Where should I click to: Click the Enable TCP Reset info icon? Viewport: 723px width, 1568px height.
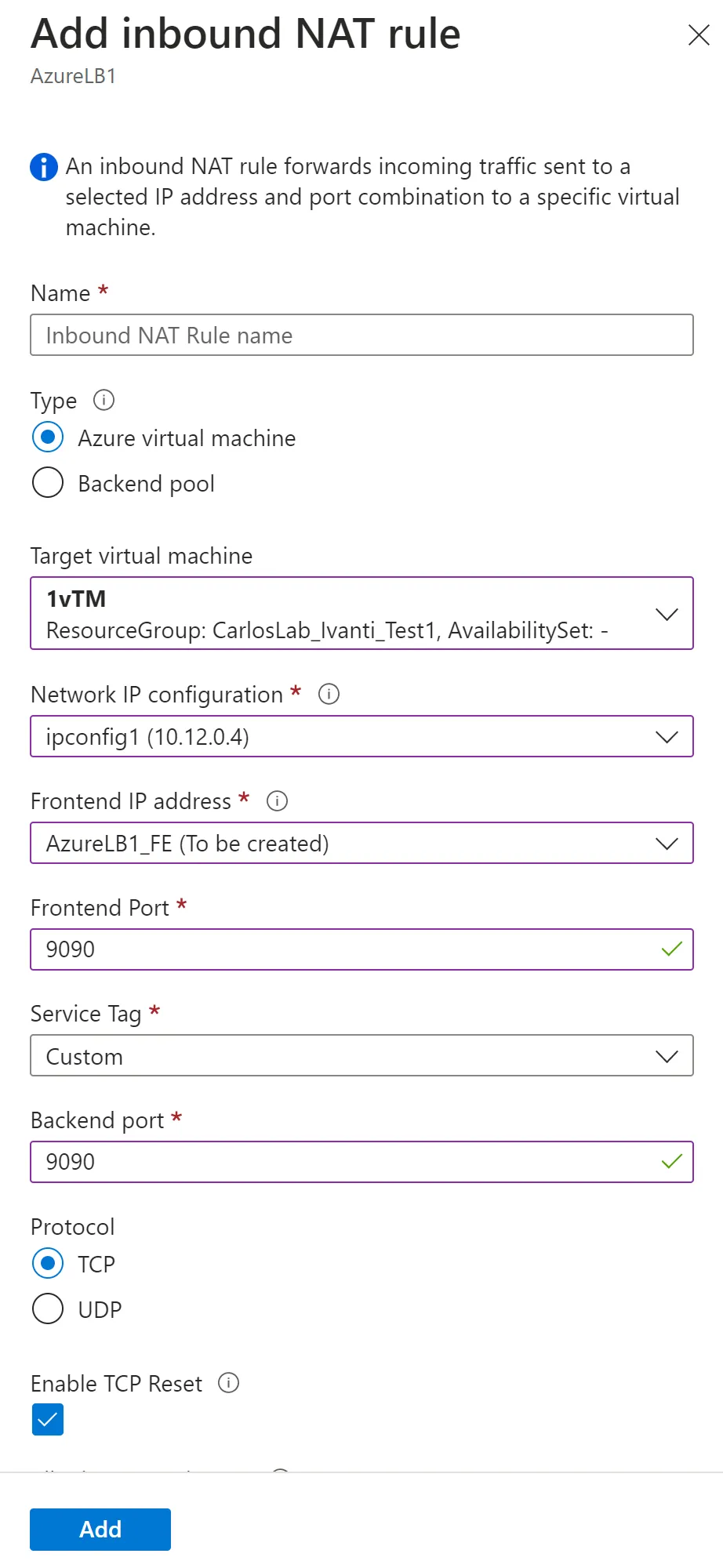point(228,1383)
